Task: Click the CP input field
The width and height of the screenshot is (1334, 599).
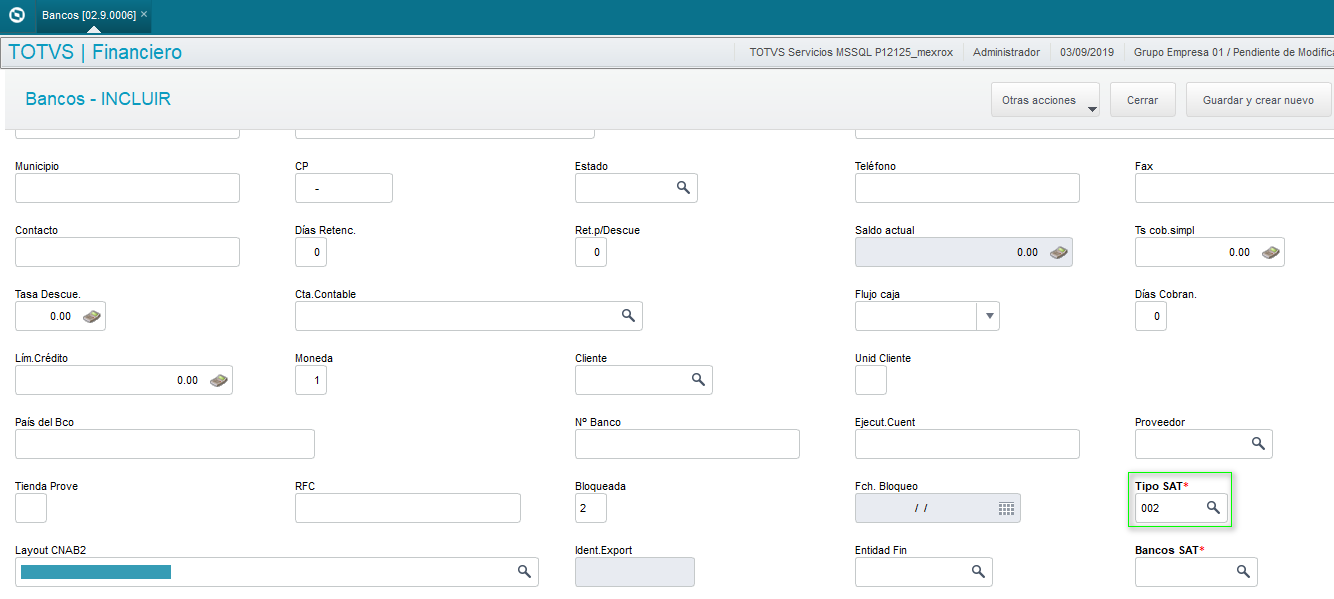Action: click(344, 188)
